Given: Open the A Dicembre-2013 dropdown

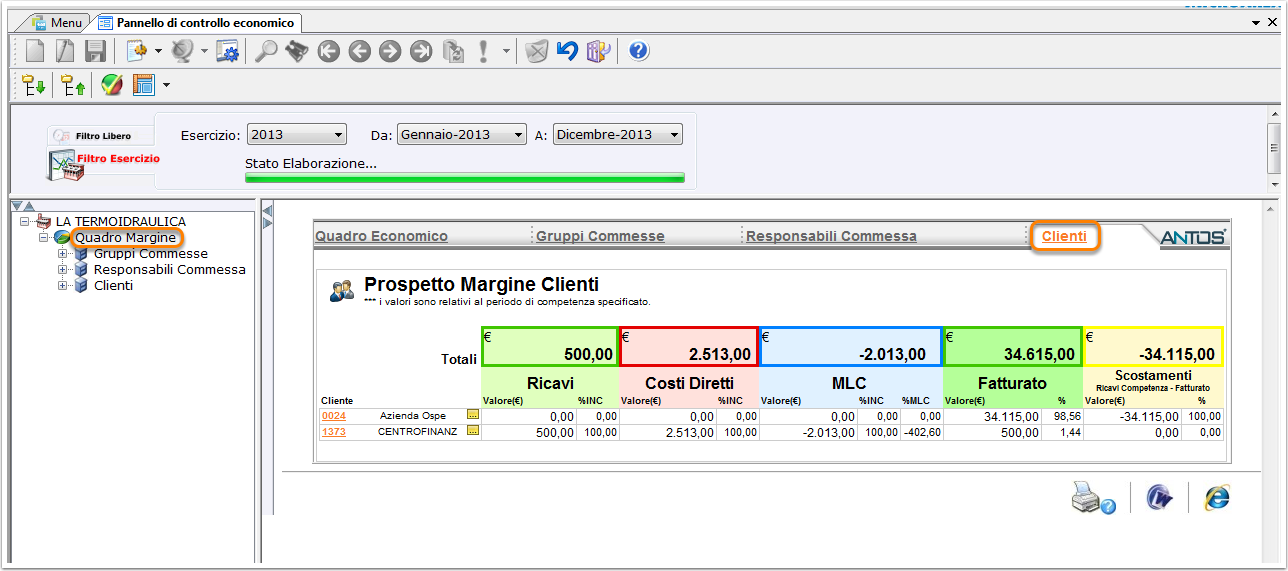Looking at the screenshot, I should coord(618,134).
